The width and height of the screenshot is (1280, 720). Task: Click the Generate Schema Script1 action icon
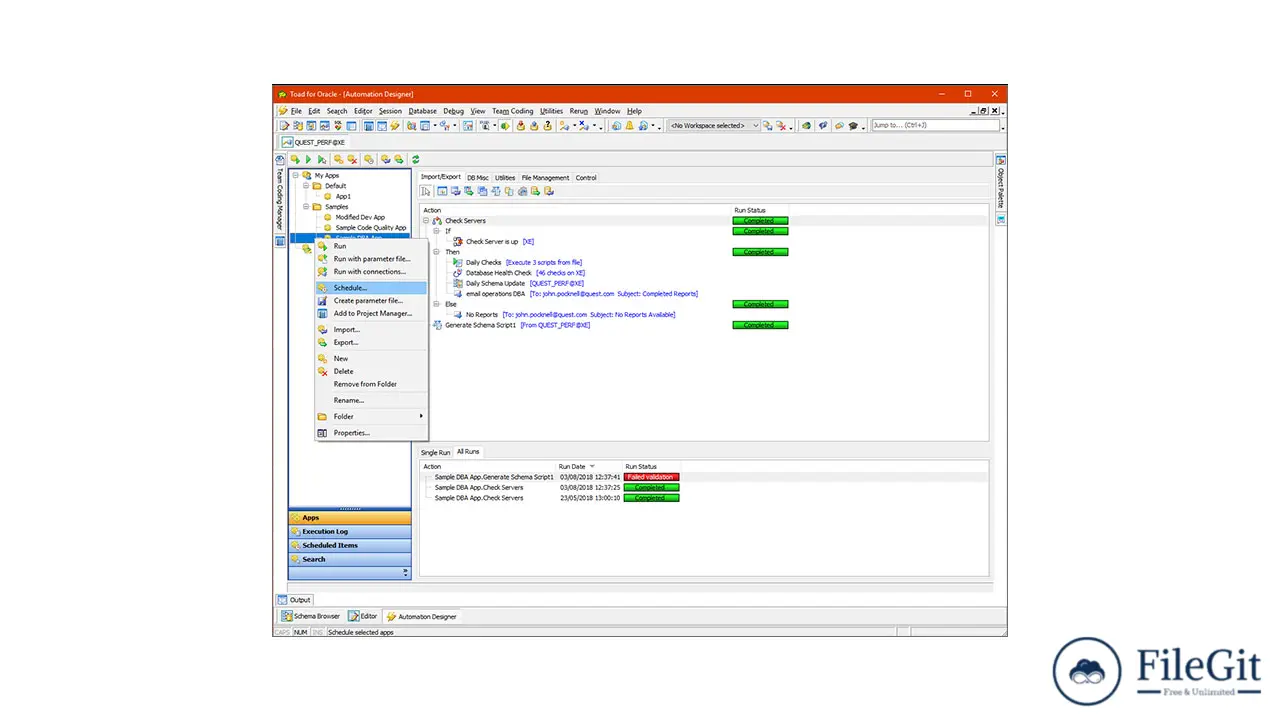pos(437,325)
